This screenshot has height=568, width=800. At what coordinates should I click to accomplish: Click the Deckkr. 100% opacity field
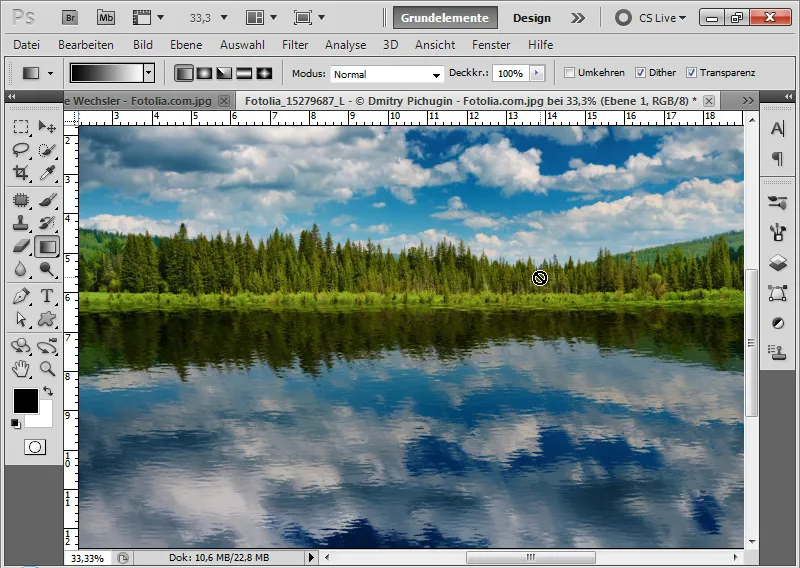tap(511, 73)
